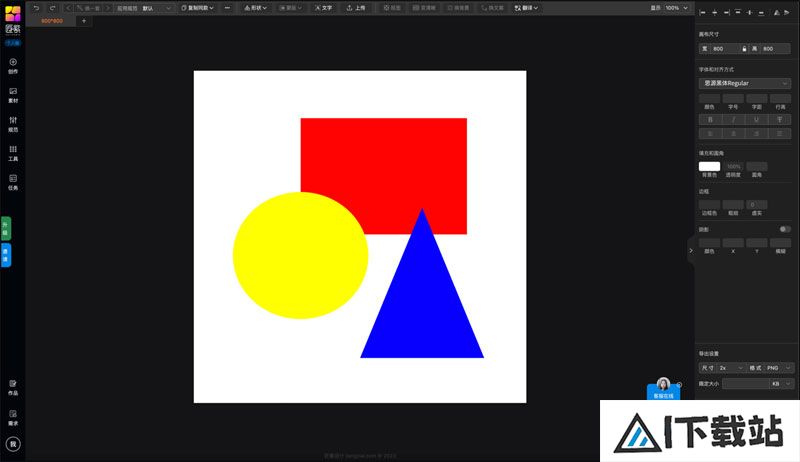This screenshot has height=462, width=800.
Task: Toggle bold B text formatting
Action: [x=710, y=119]
